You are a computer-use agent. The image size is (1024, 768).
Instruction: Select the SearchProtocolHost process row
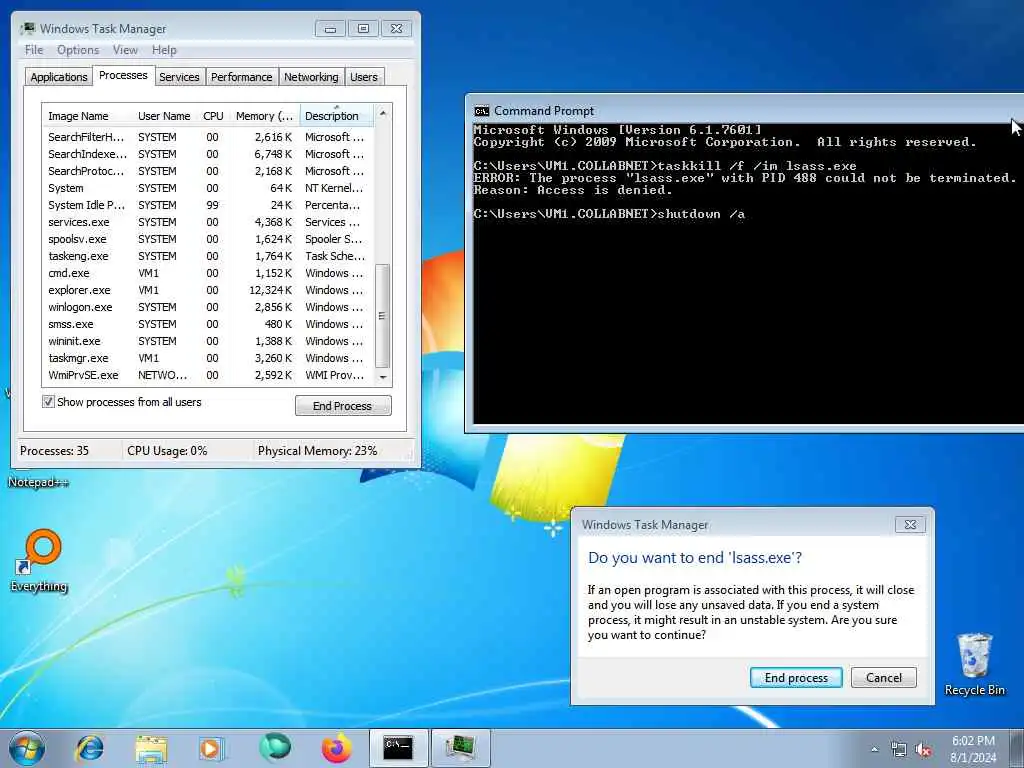(x=208, y=171)
